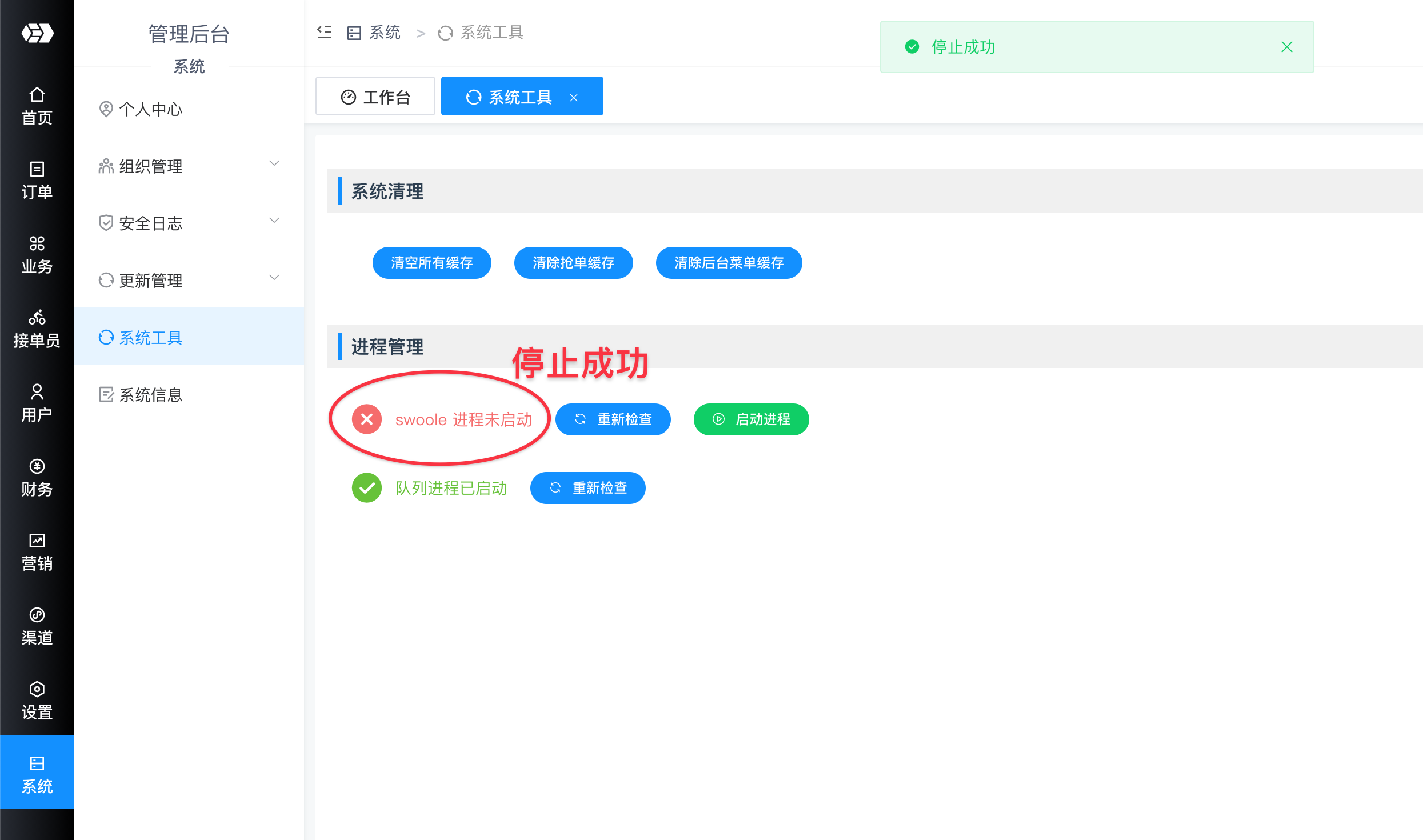Expand 安全日志 submenu
This screenshot has width=1423, height=840.
189,223
